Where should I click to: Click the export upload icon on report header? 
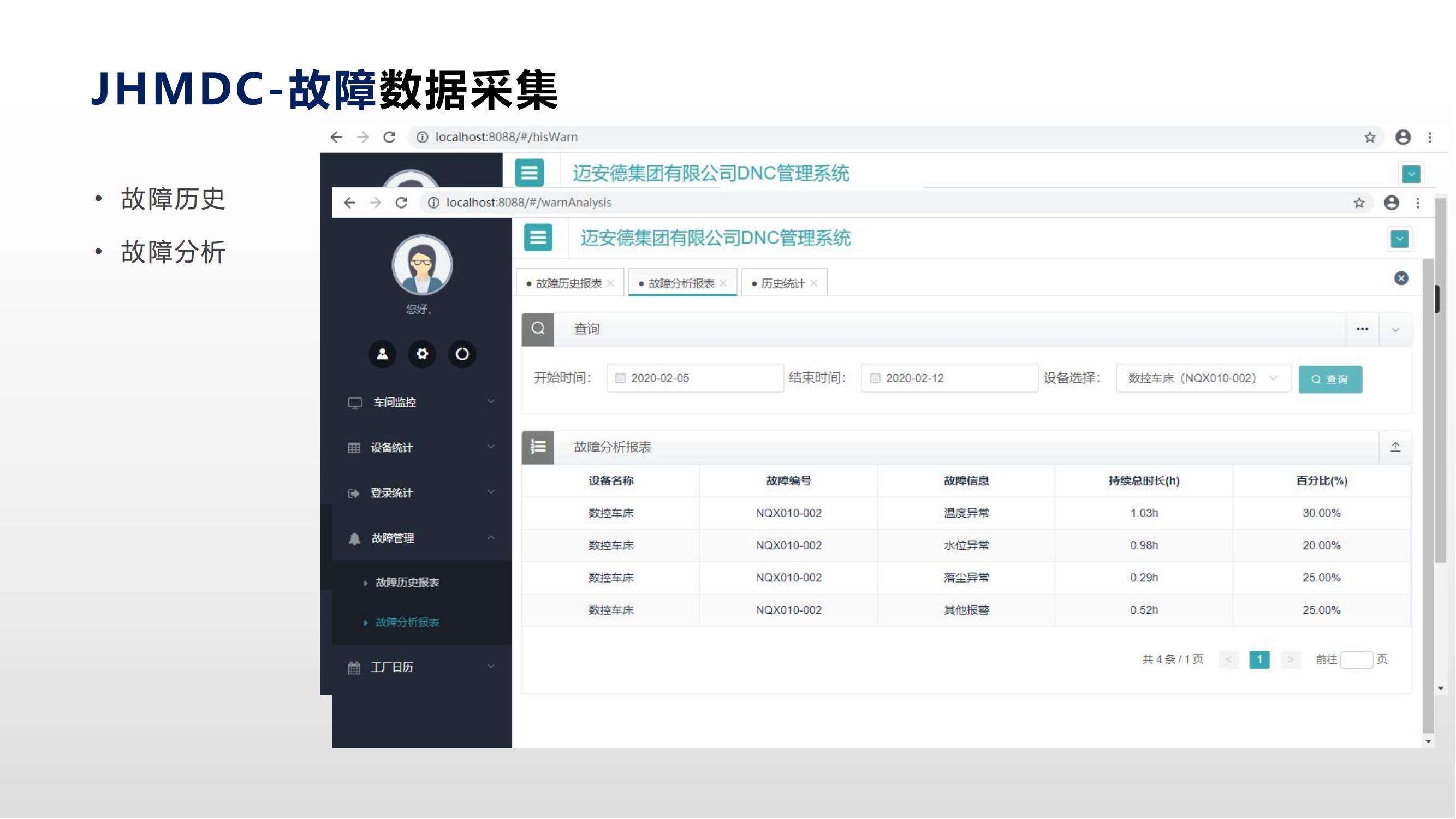[x=1395, y=447]
